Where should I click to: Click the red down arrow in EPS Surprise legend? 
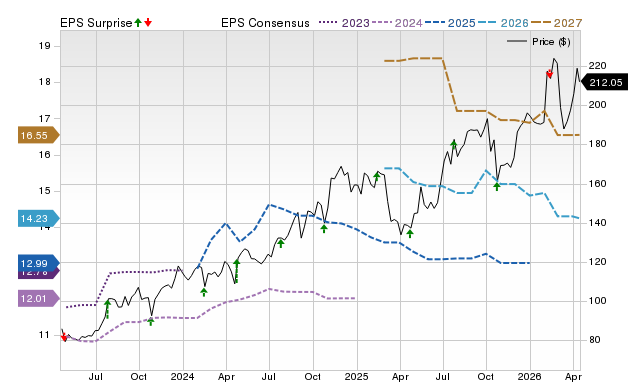[148, 23]
